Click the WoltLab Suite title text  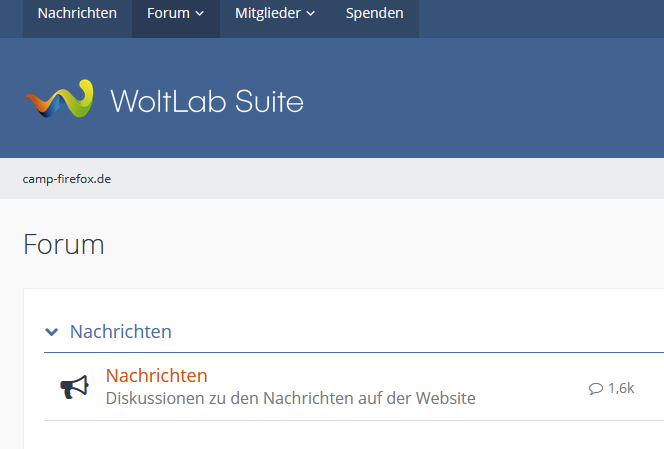207,101
